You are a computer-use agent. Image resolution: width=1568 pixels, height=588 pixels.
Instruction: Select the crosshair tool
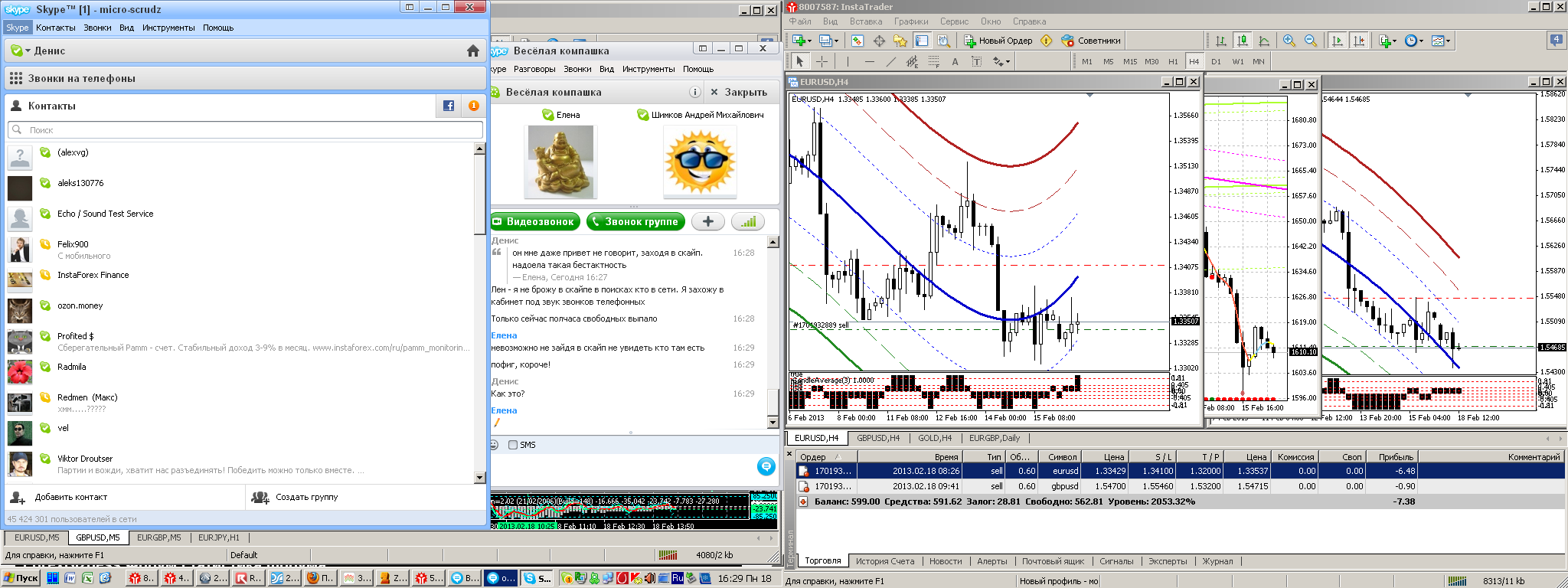[822, 61]
